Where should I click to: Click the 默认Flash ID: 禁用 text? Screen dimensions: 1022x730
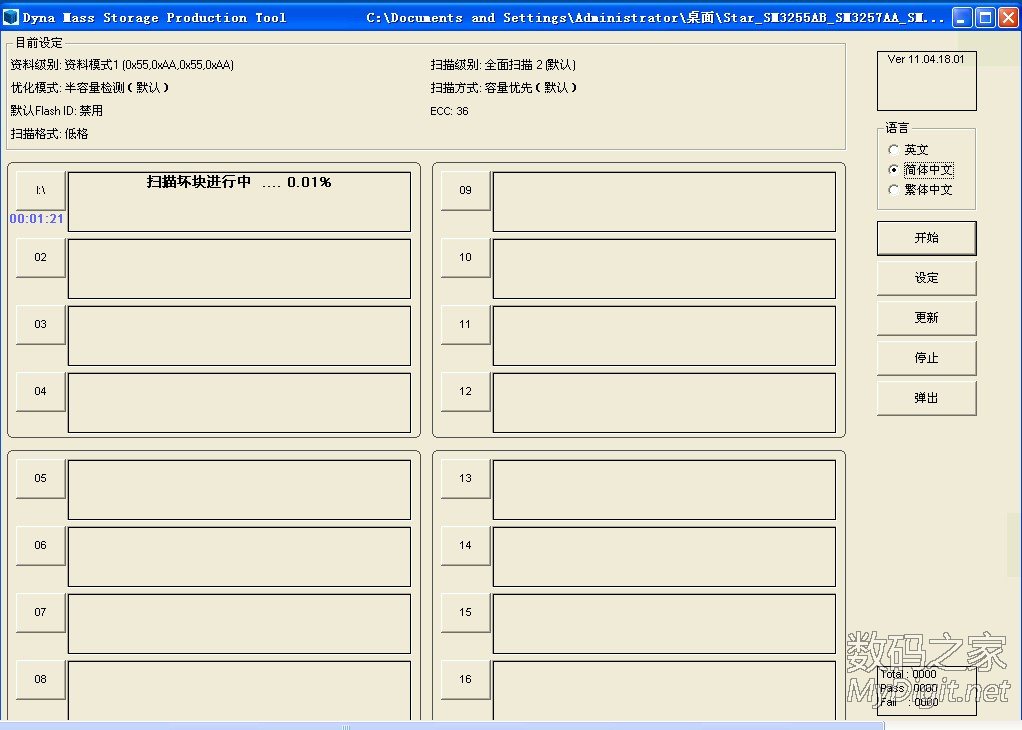tap(57, 111)
